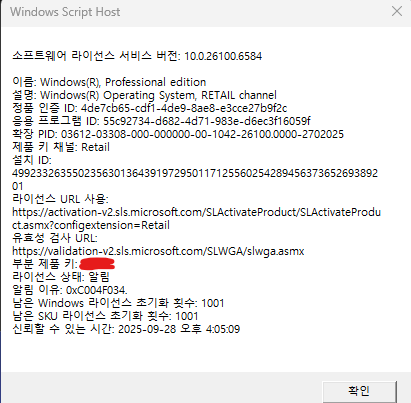Click the error code 0xC004F034 line
This screenshot has height=403, width=411.
tap(70, 290)
